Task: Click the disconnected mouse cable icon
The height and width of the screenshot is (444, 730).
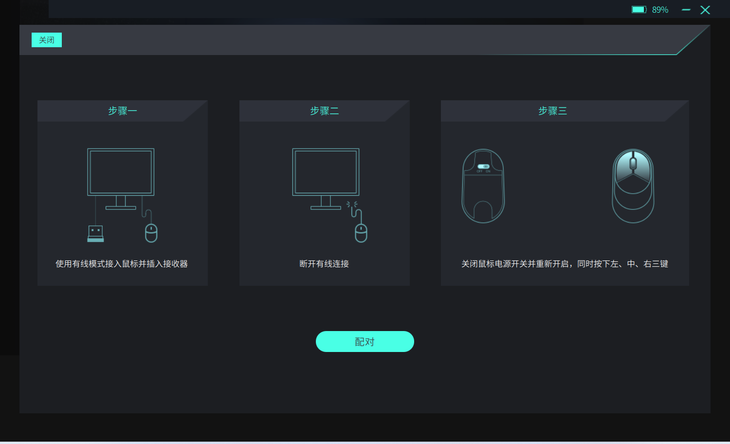Action: (358, 222)
